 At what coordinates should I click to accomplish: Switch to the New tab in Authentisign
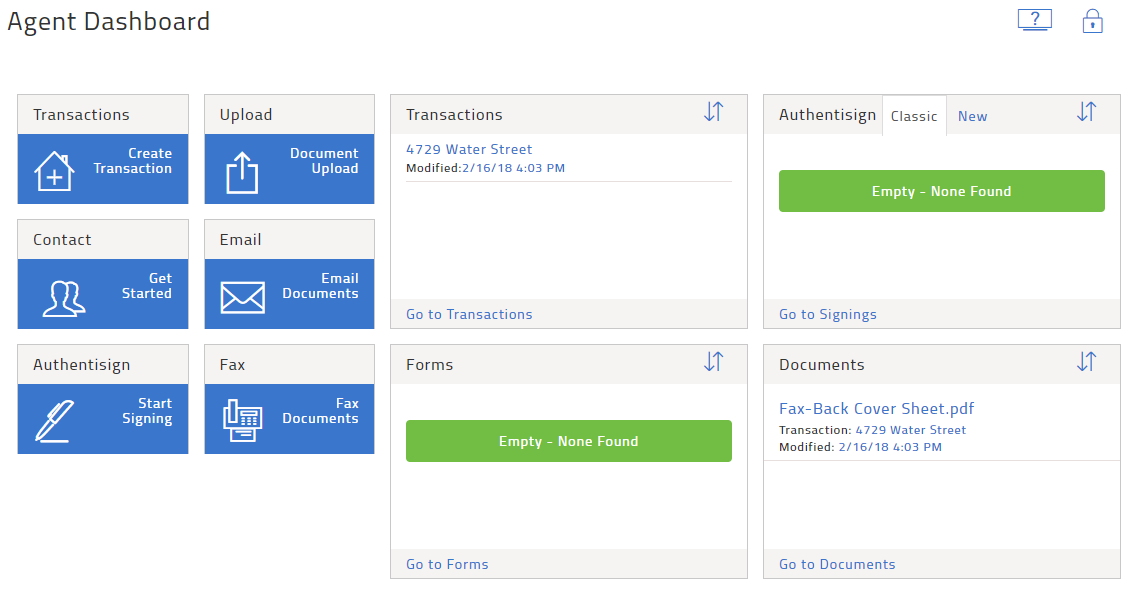[972, 115]
